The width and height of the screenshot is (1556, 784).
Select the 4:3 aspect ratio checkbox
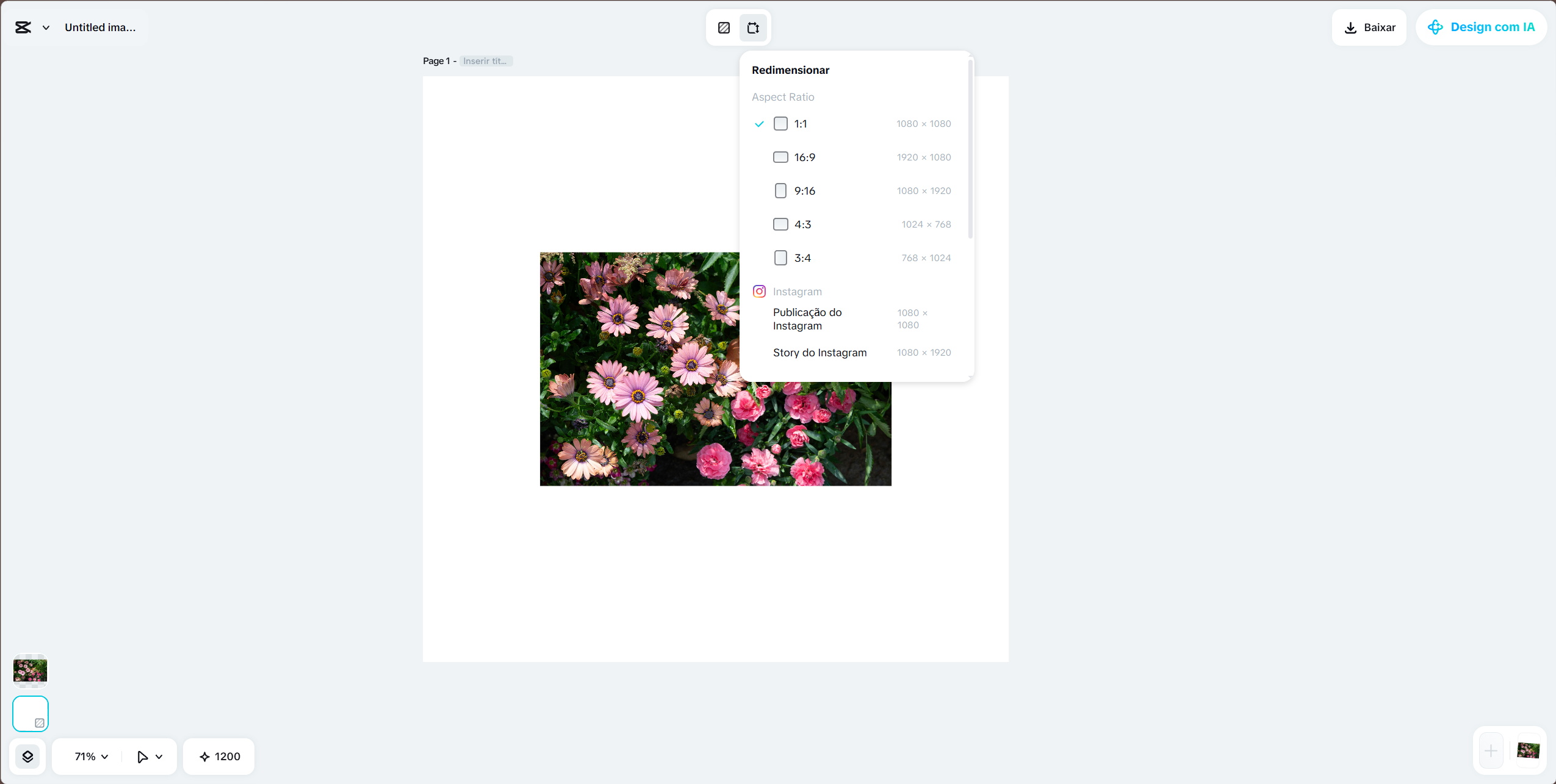(x=780, y=224)
